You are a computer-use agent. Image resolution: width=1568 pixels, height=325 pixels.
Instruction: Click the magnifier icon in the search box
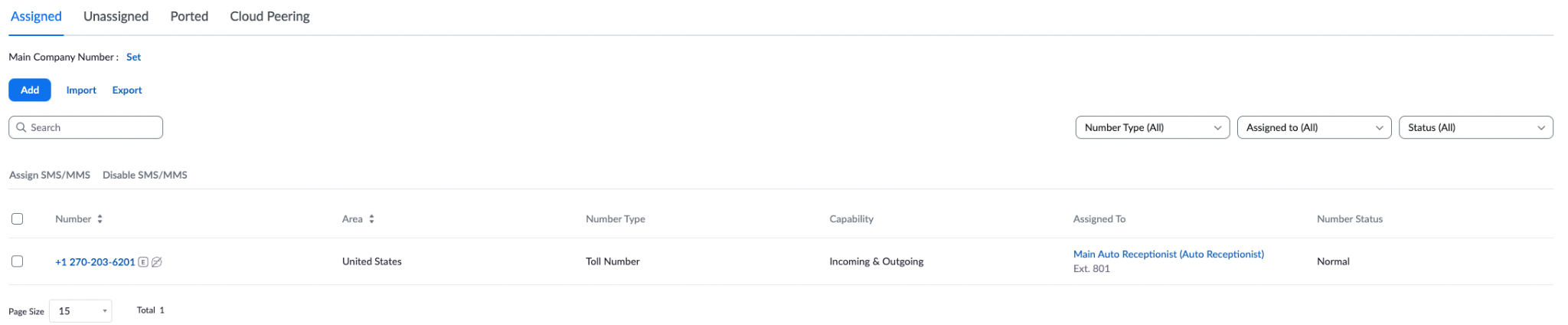(x=21, y=127)
